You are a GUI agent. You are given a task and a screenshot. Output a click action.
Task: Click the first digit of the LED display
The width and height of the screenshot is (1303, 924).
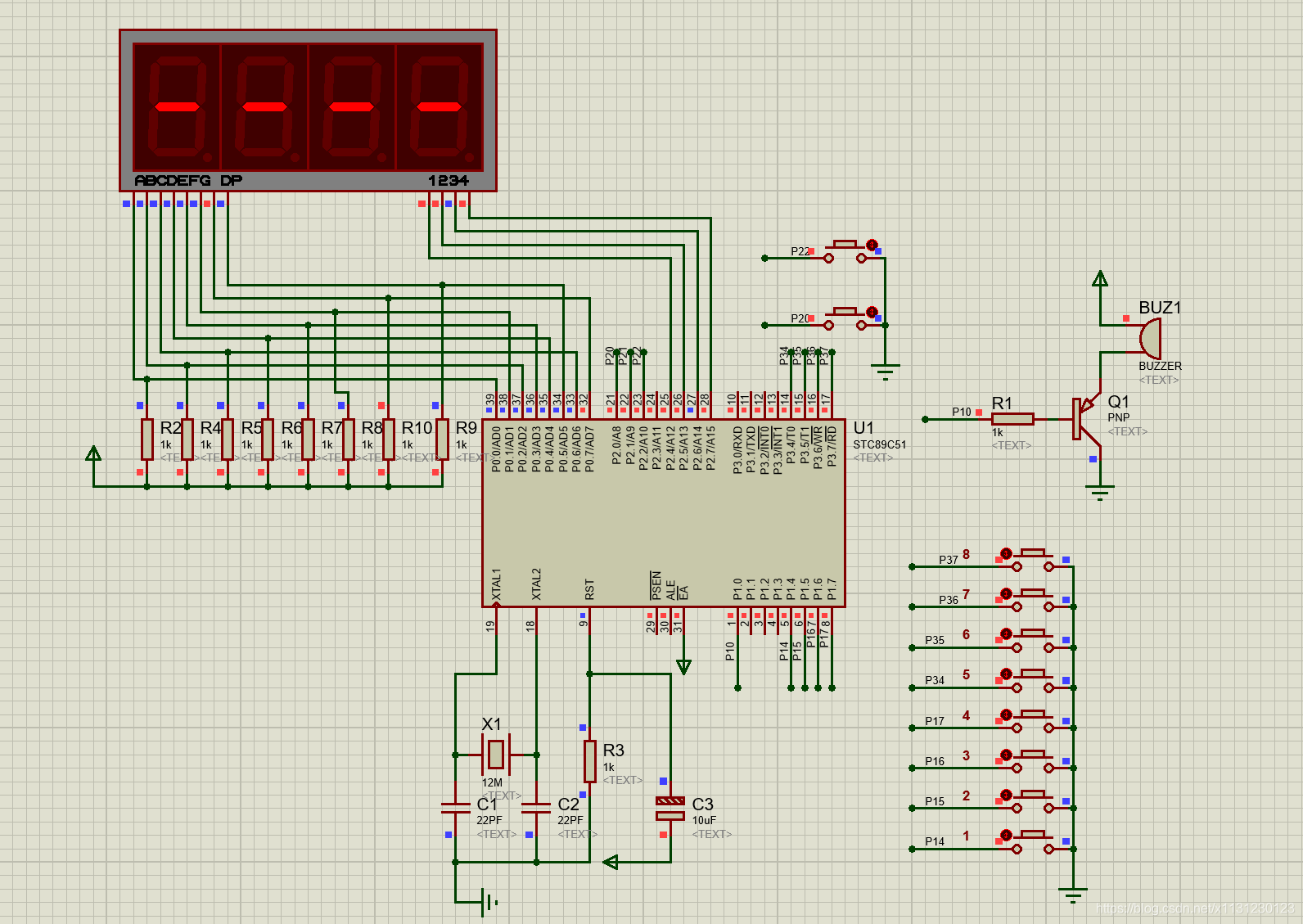tap(178, 106)
